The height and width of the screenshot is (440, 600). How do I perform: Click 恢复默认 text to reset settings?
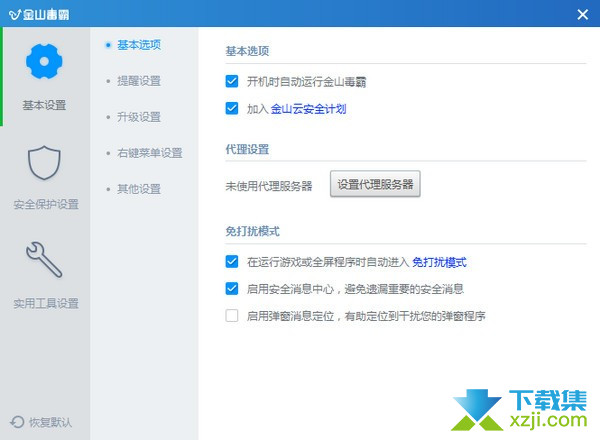pyautogui.click(x=50, y=422)
